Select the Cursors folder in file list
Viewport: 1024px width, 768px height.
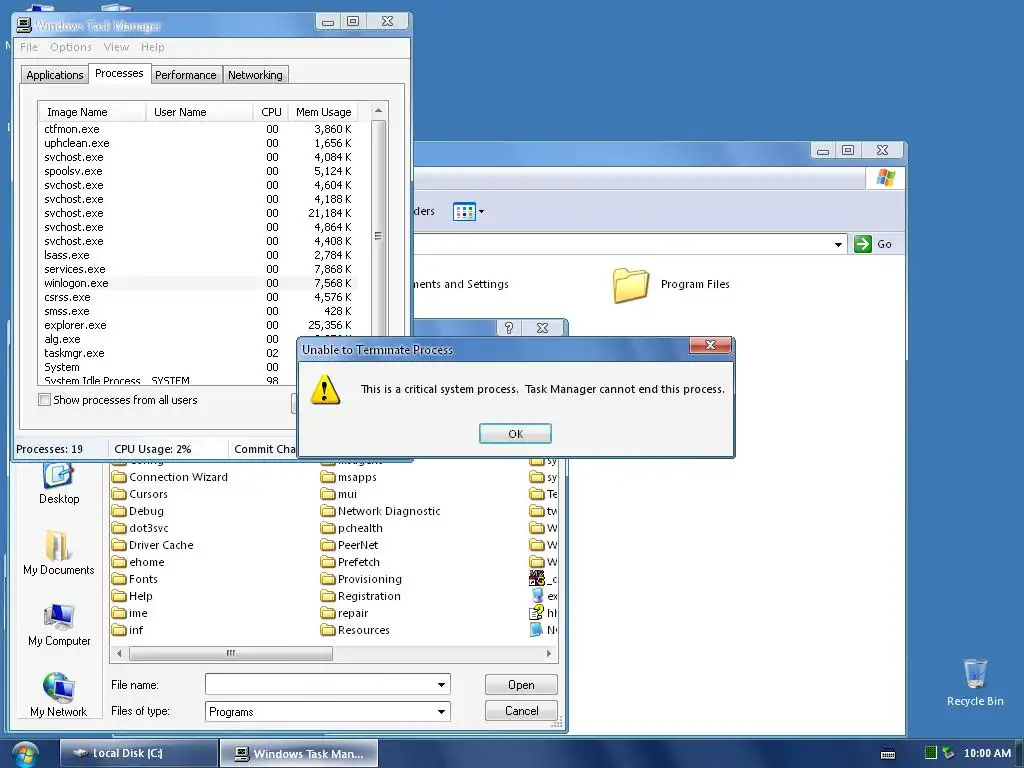[x=140, y=494]
